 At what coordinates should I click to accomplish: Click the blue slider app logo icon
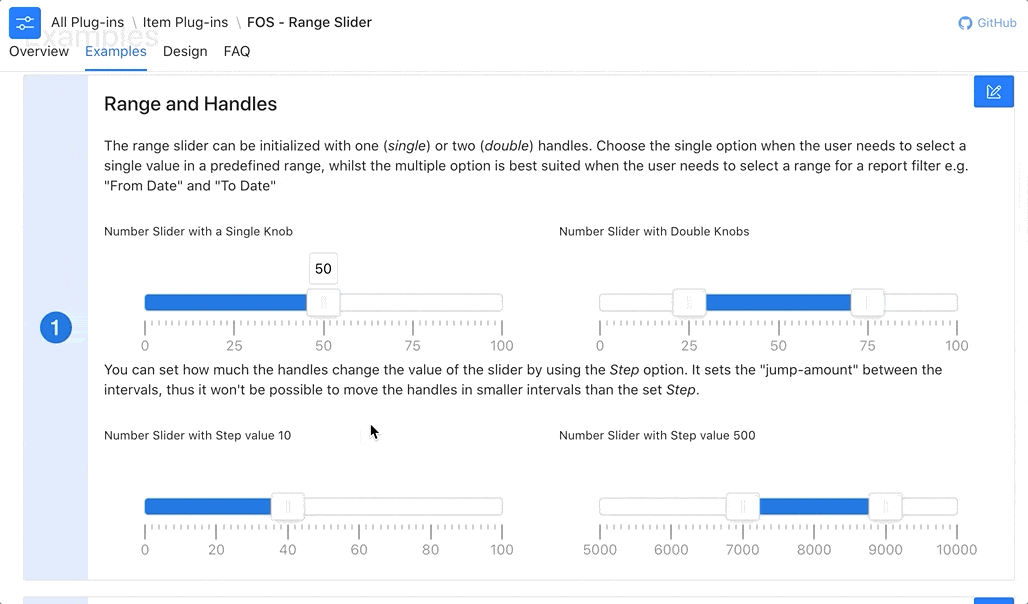(x=25, y=23)
